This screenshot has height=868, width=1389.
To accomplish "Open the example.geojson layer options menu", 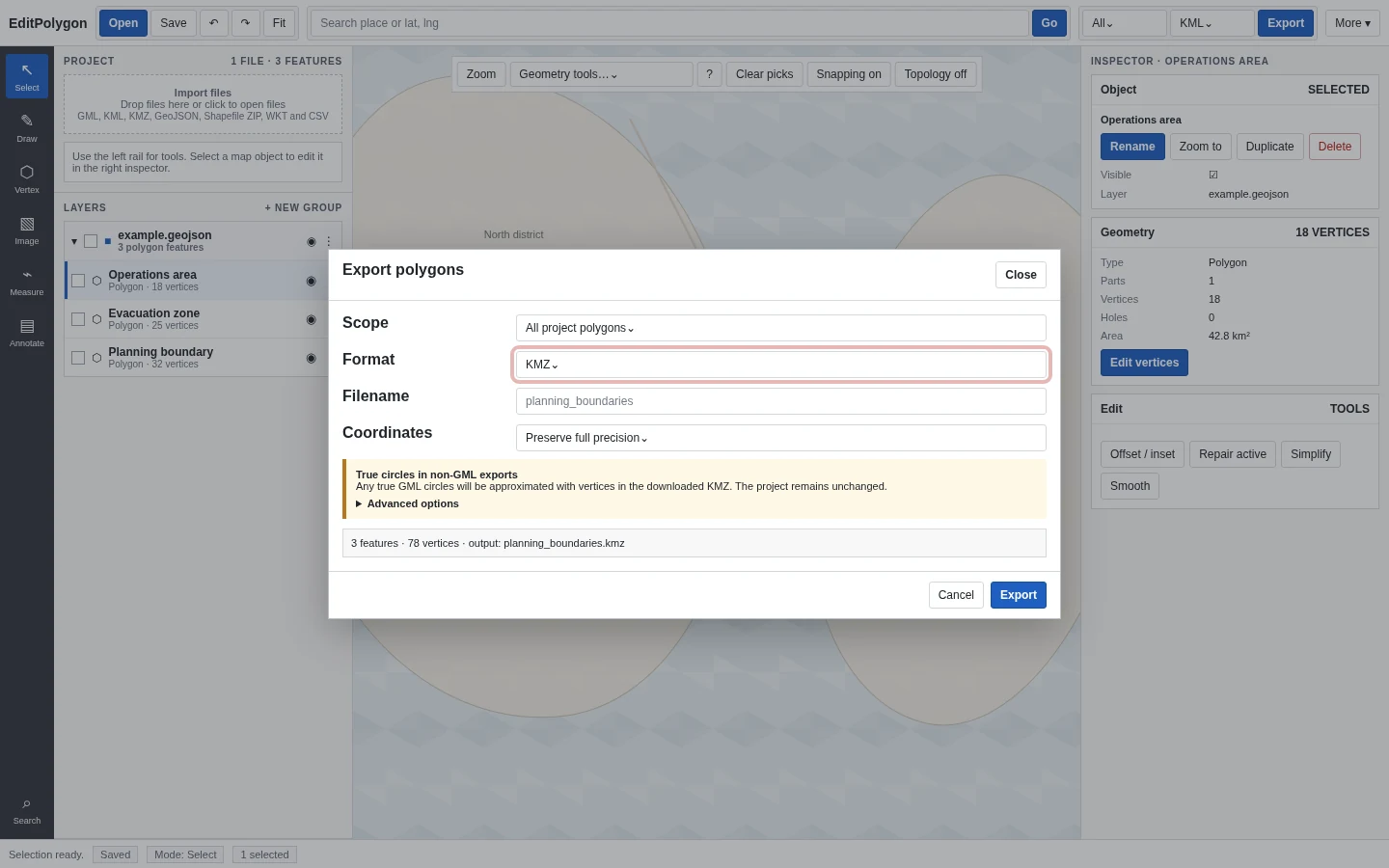I will point(329,242).
